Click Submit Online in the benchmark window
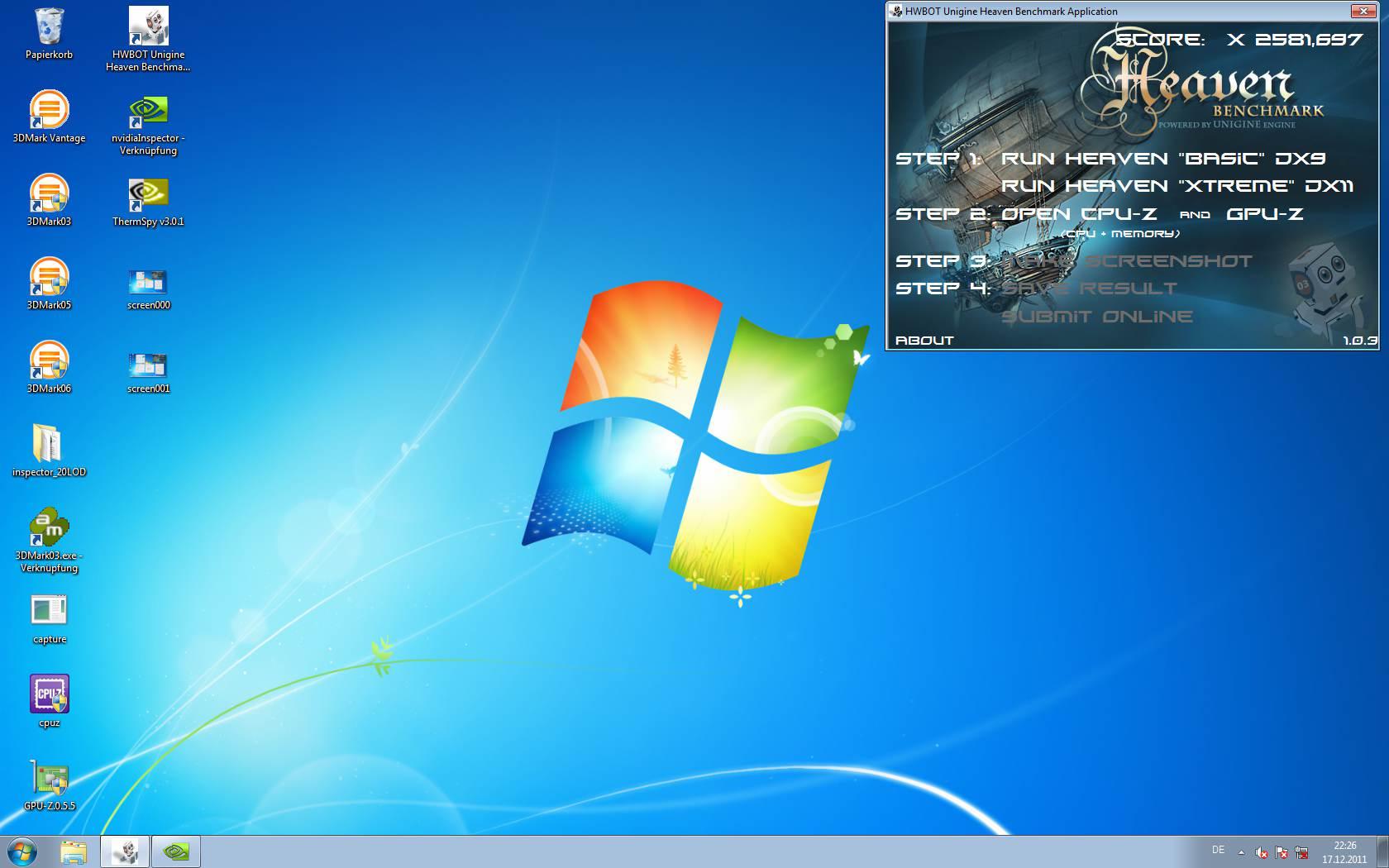The height and width of the screenshot is (868, 1389). (1096, 317)
